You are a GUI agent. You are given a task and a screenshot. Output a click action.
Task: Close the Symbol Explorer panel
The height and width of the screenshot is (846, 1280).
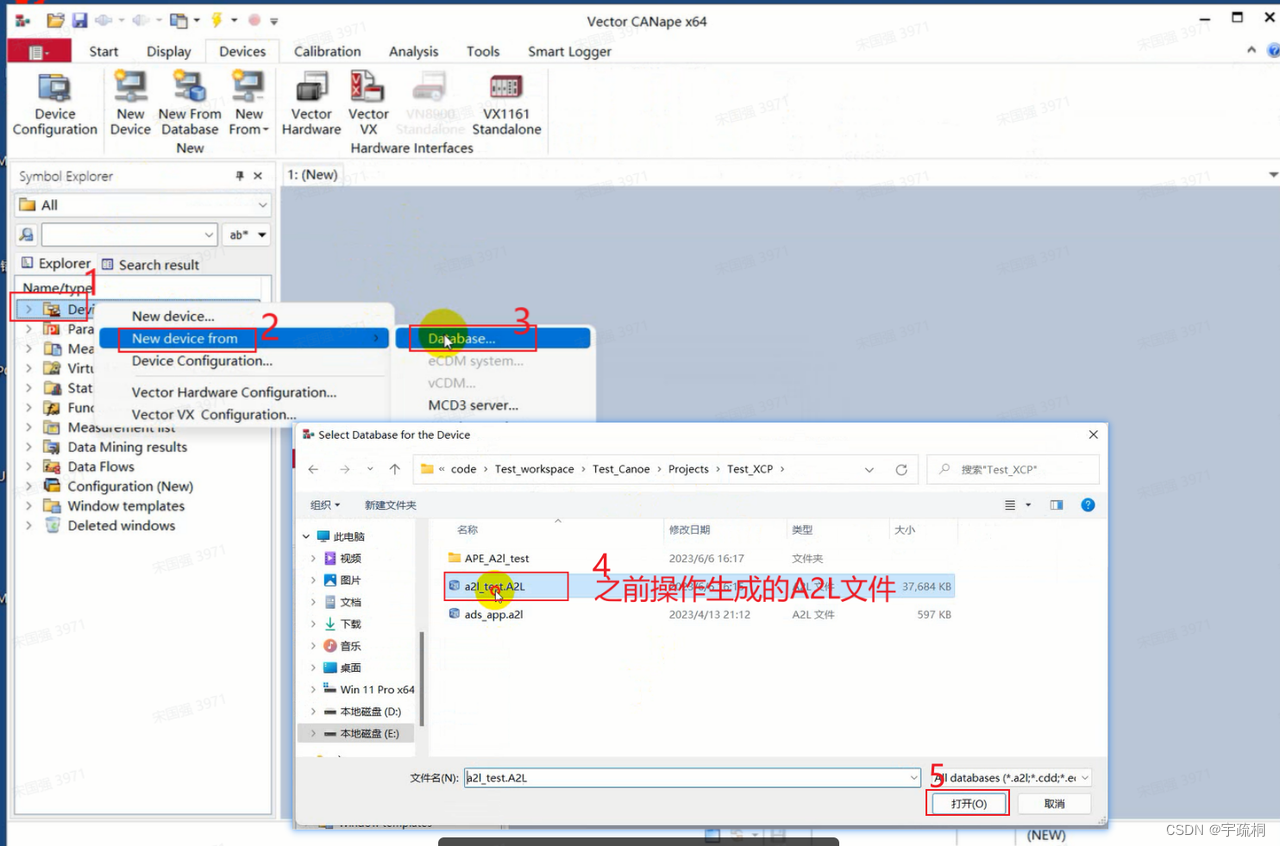click(x=258, y=176)
